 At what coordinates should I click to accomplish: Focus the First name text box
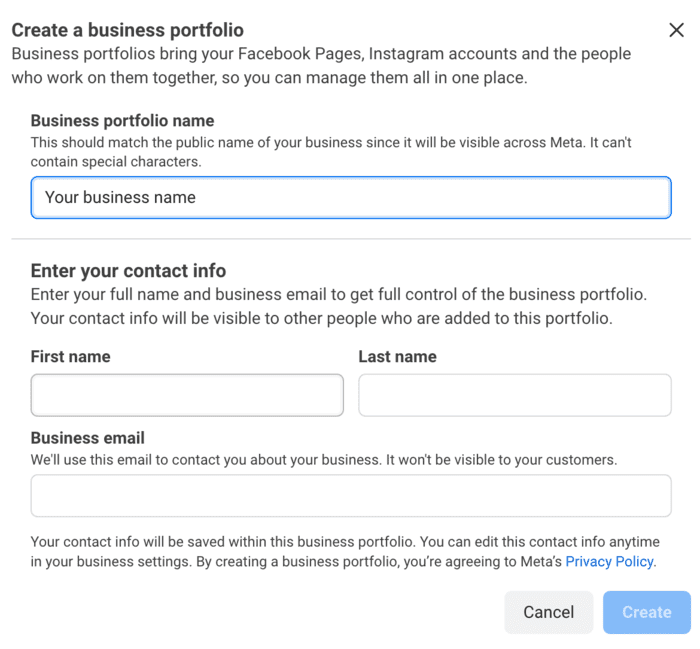[187, 395]
